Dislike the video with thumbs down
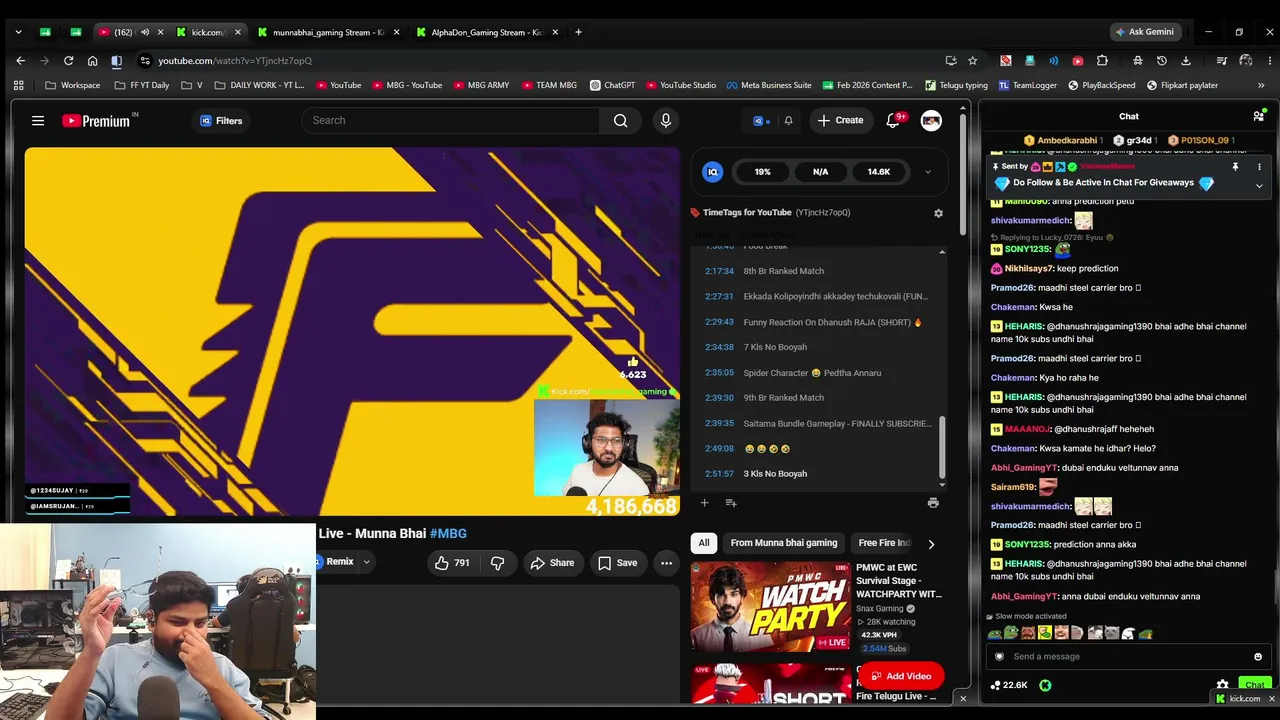1280x720 pixels. point(497,563)
